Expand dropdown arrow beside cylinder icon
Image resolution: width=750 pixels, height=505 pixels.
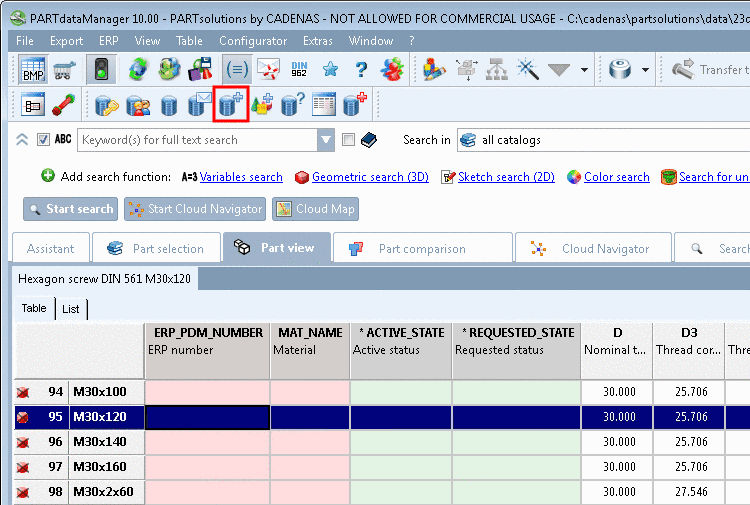645,70
